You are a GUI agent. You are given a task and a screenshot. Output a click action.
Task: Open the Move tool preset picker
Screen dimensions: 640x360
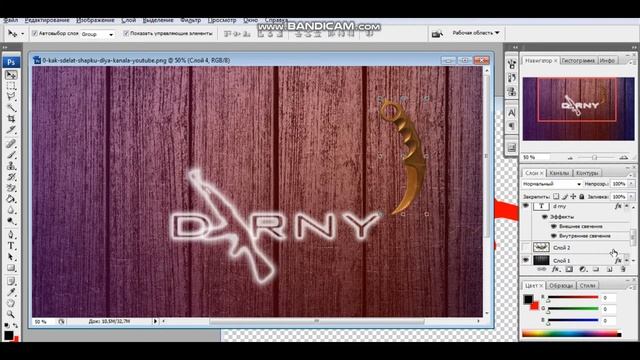pyautogui.click(x=22, y=34)
